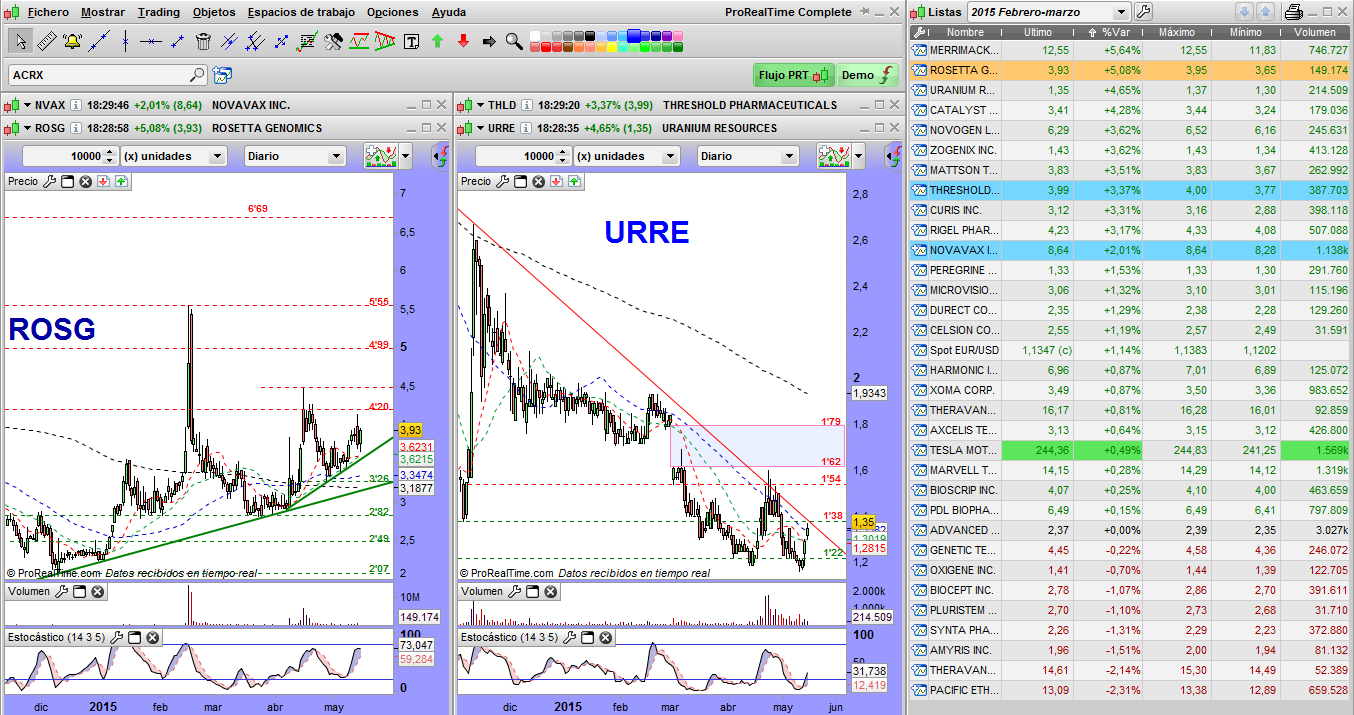The width and height of the screenshot is (1354, 715).
Task: Click the trash can delete-objects icon
Action: coord(203,41)
